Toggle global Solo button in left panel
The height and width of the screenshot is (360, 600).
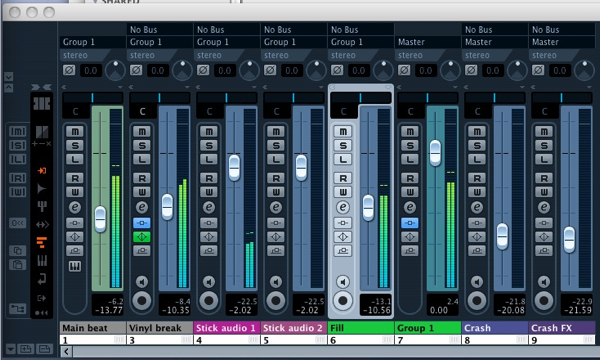pos(18,145)
